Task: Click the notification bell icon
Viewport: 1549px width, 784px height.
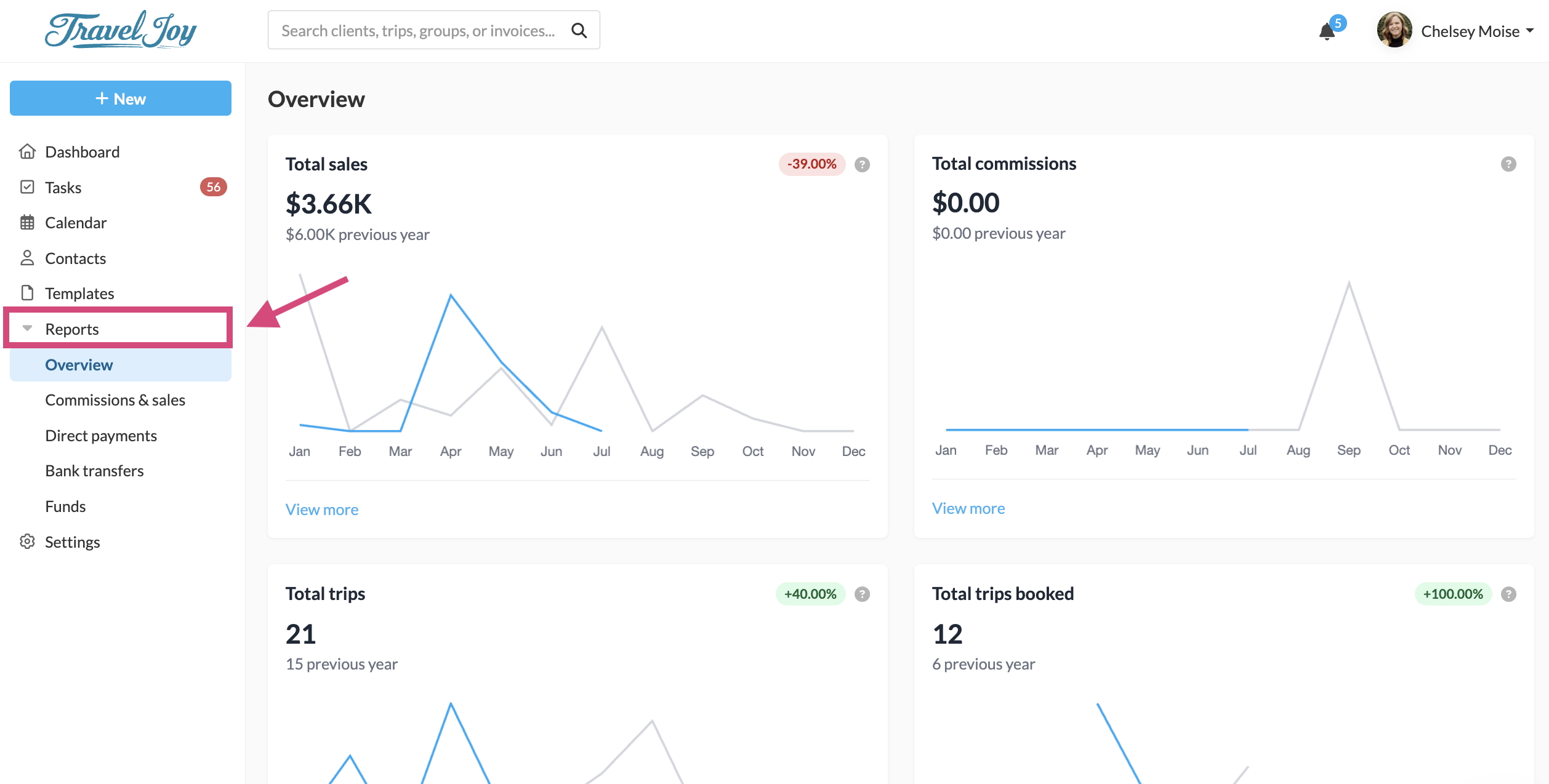Action: pyautogui.click(x=1327, y=31)
